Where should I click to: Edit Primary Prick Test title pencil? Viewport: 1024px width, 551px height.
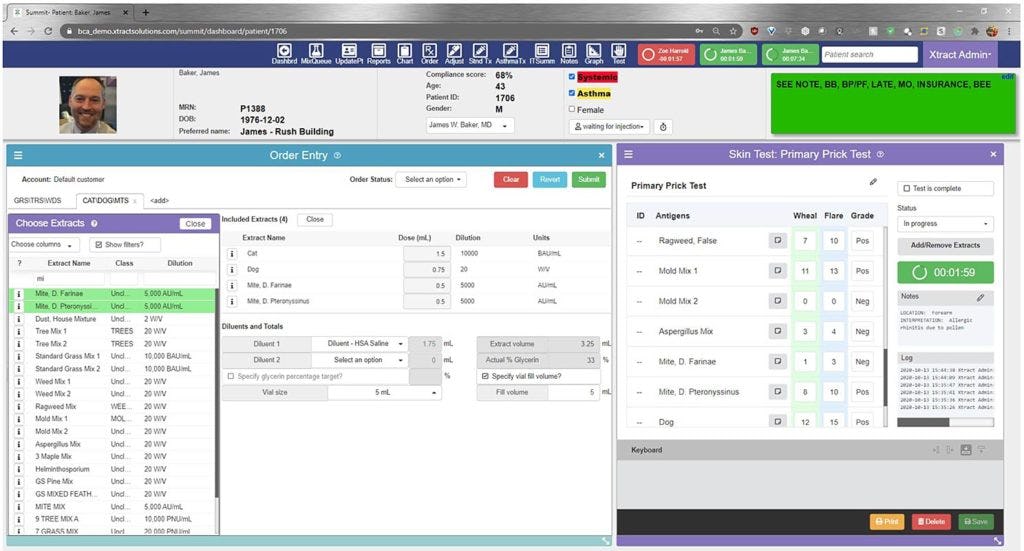pos(873,182)
